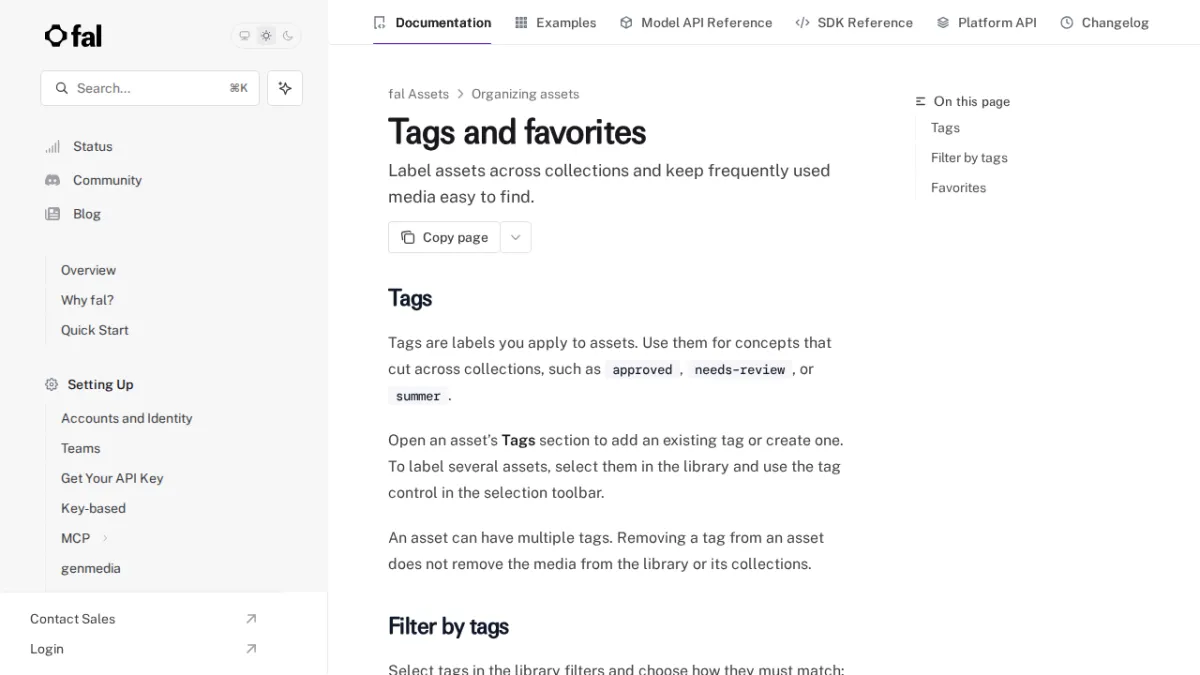Screen dimensions: 1200x675
Task: Click Changelog clock icon
Action: point(1067,22)
